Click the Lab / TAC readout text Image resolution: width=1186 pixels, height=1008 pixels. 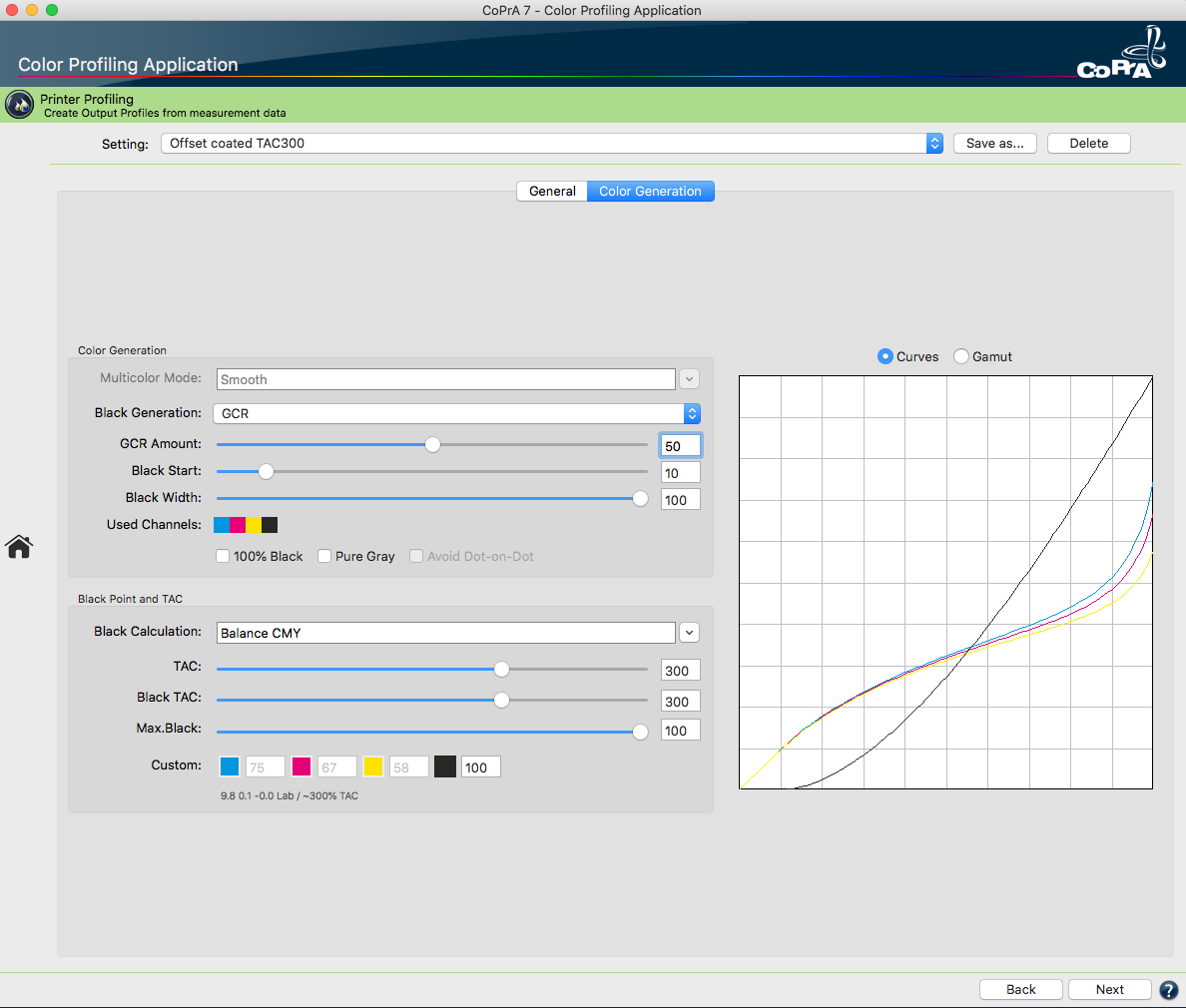point(290,796)
